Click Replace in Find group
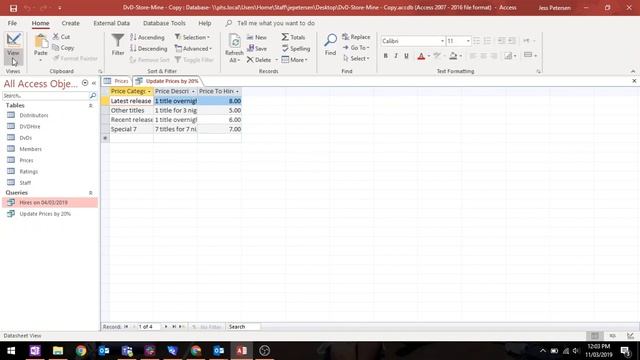The width and height of the screenshot is (640, 360). click(x=356, y=37)
